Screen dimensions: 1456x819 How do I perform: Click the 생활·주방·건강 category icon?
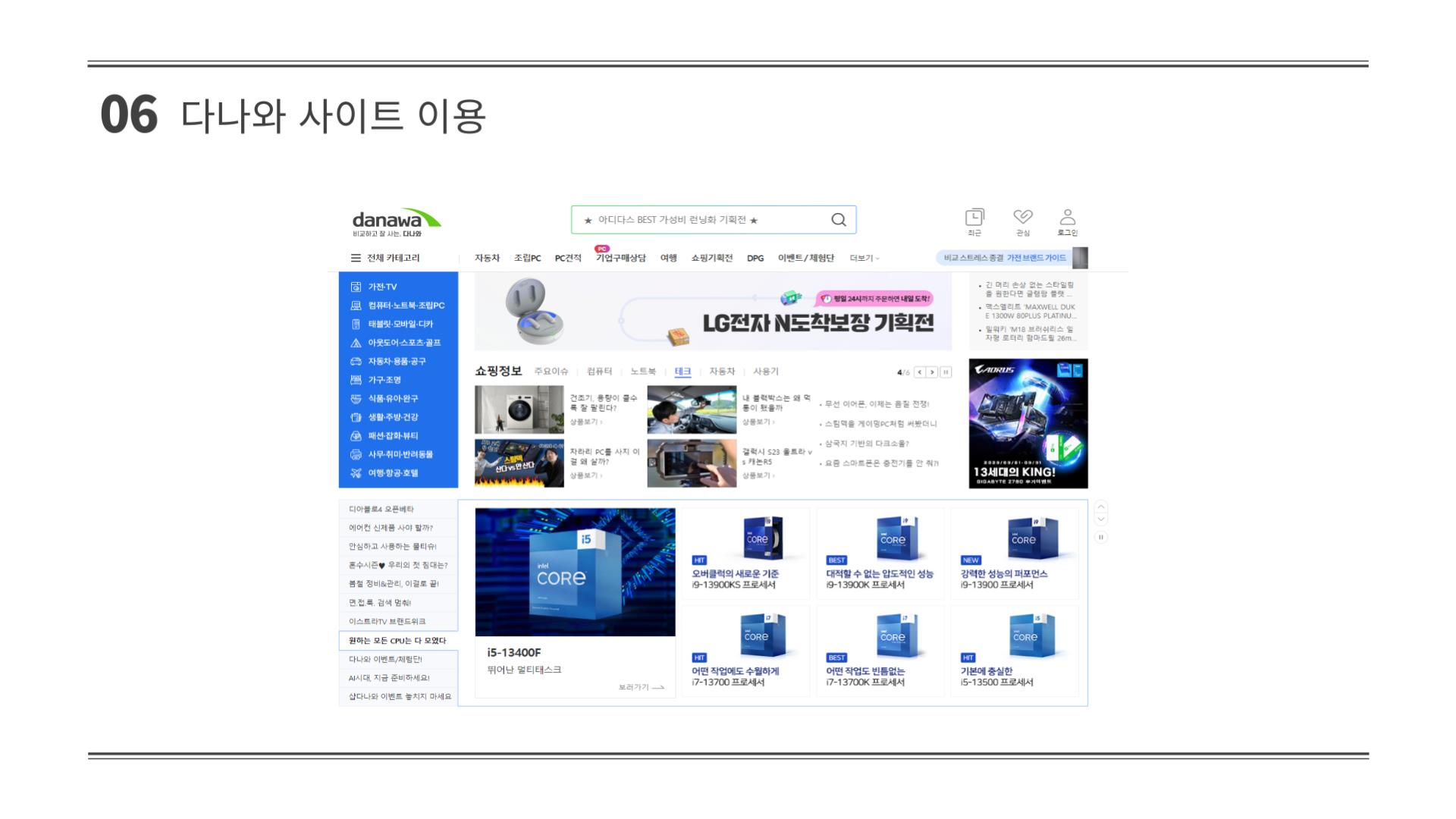[x=356, y=417]
